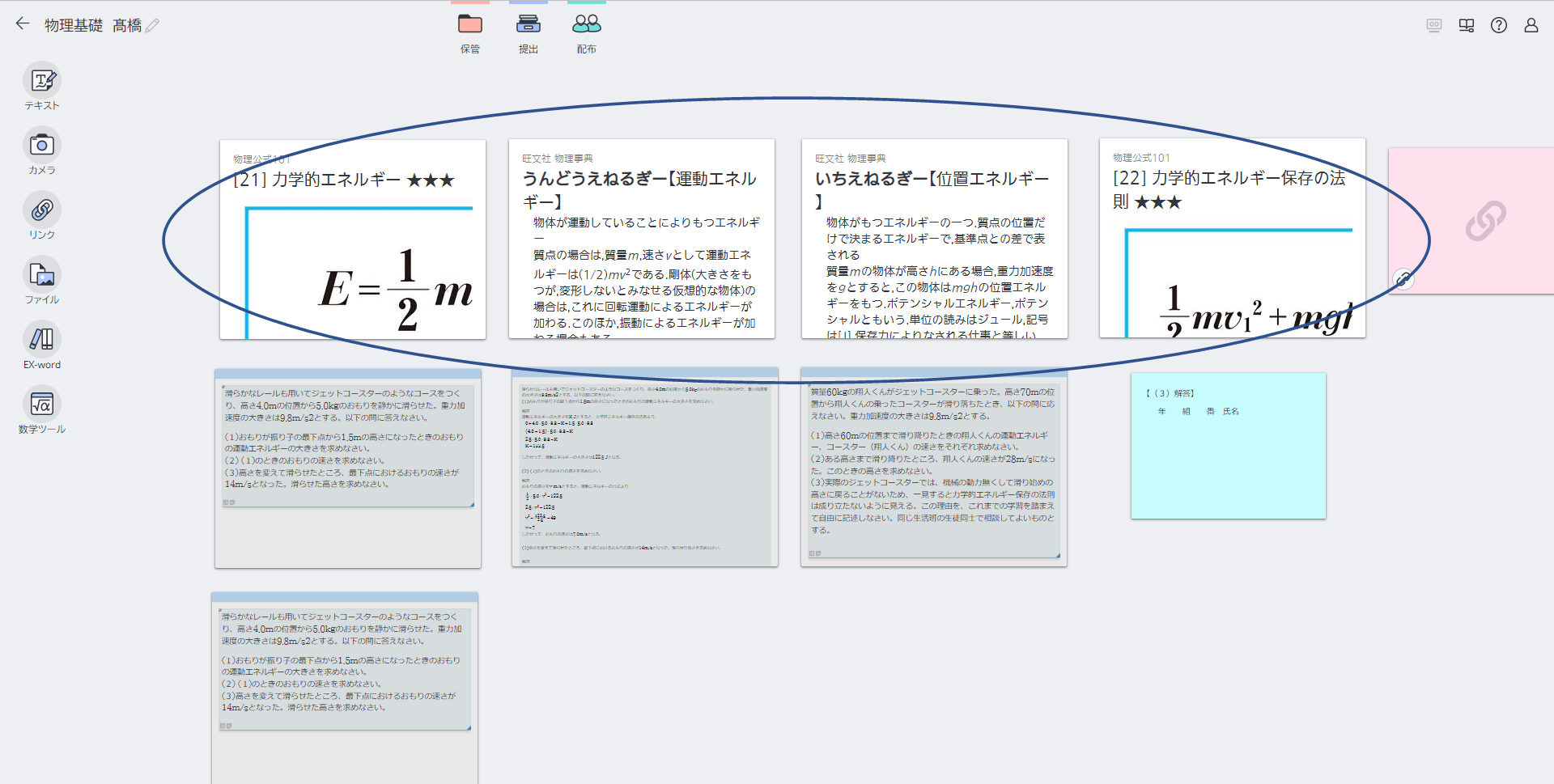The width and height of the screenshot is (1554, 784).
Task: Open the help (?) icon top right
Action: click(x=1498, y=25)
